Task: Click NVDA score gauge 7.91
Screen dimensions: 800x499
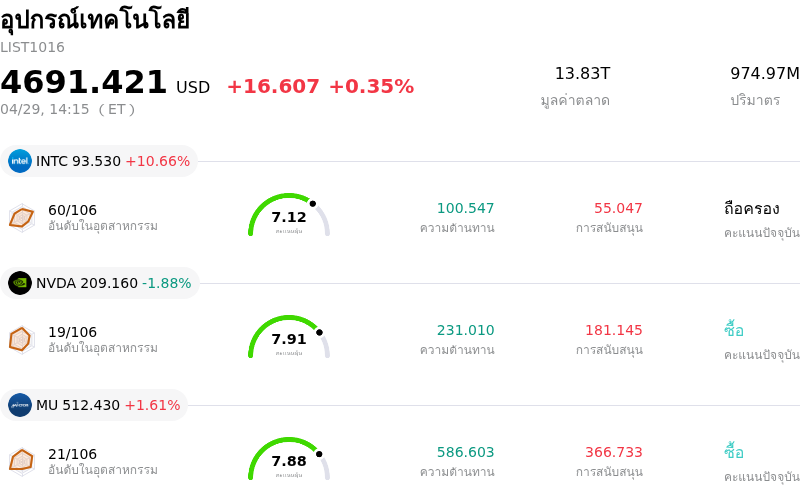Action: pyautogui.click(x=289, y=338)
